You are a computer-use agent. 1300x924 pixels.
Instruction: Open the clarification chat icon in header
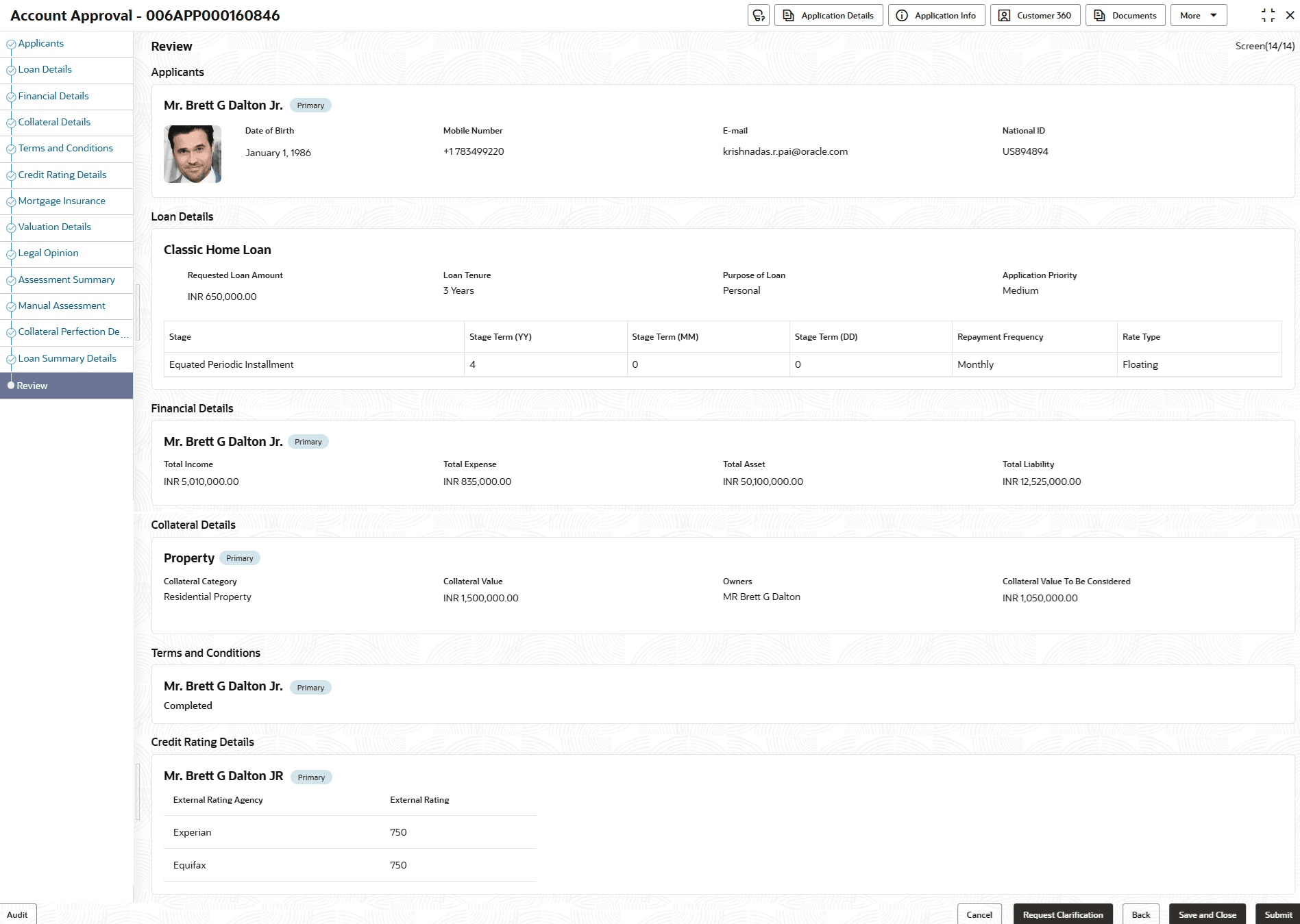(759, 15)
